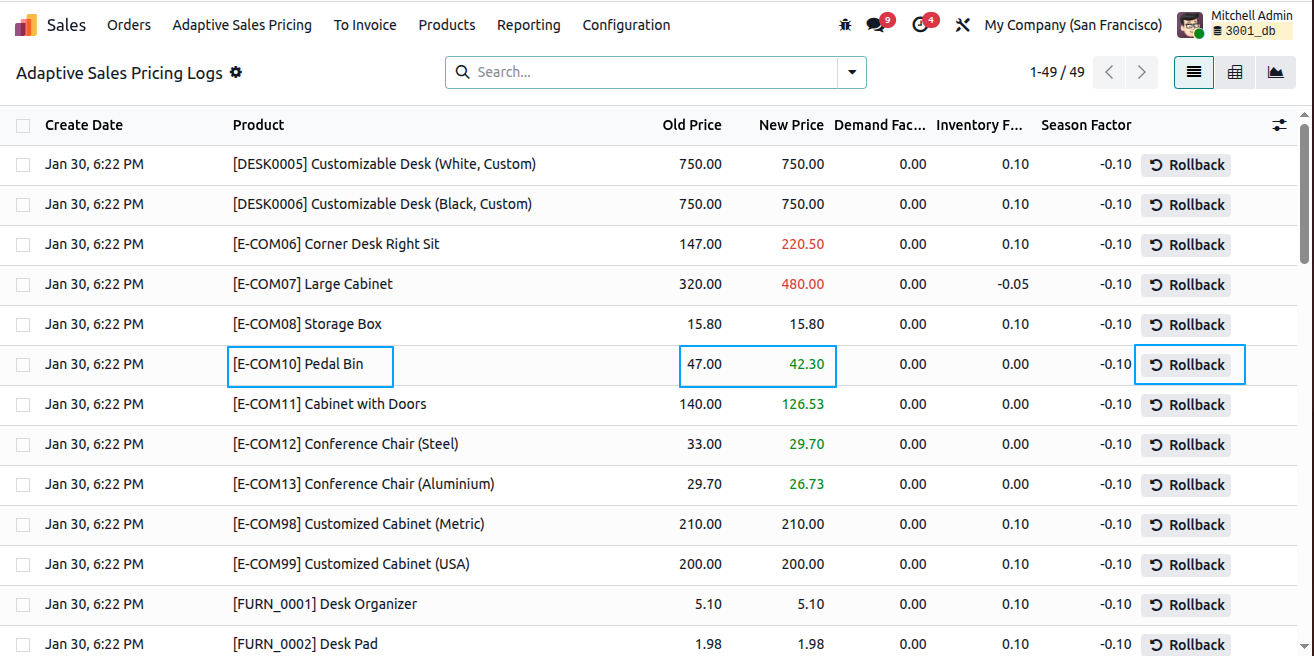Check the Large Cabinet row checkbox
Image resolution: width=1314 pixels, height=656 pixels.
(23, 285)
